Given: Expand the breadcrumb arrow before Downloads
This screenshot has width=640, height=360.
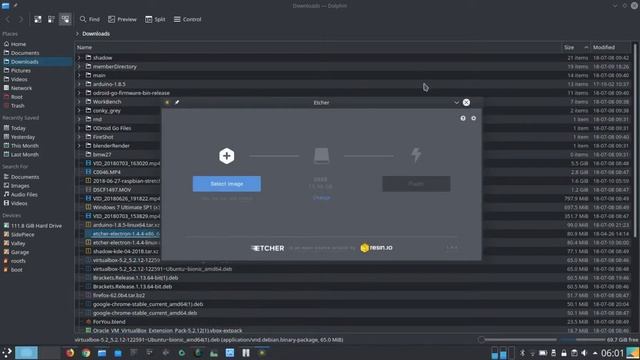Looking at the screenshot, I should pos(78,34).
